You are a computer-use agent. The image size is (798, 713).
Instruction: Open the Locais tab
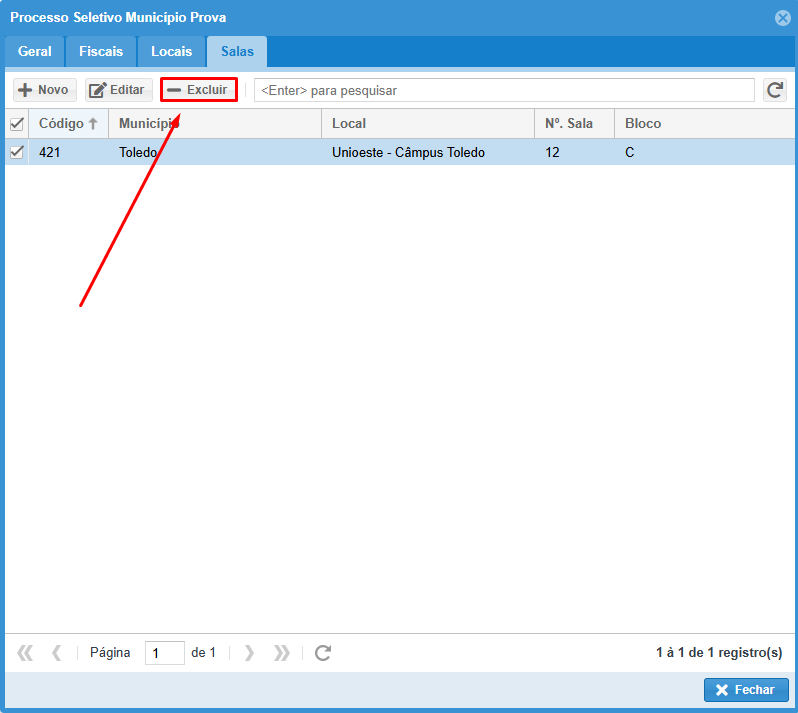[x=171, y=51]
